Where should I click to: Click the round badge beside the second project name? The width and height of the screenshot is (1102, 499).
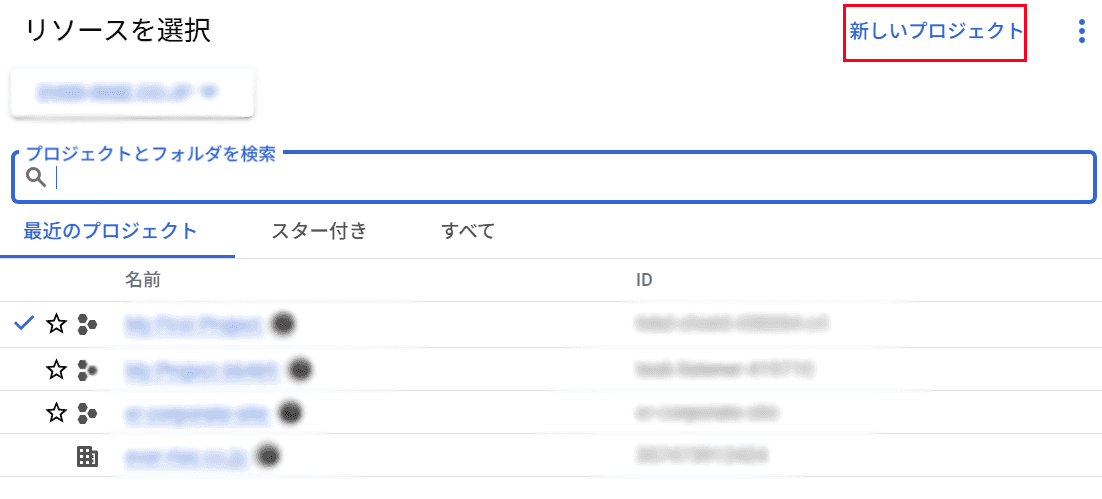(x=301, y=368)
